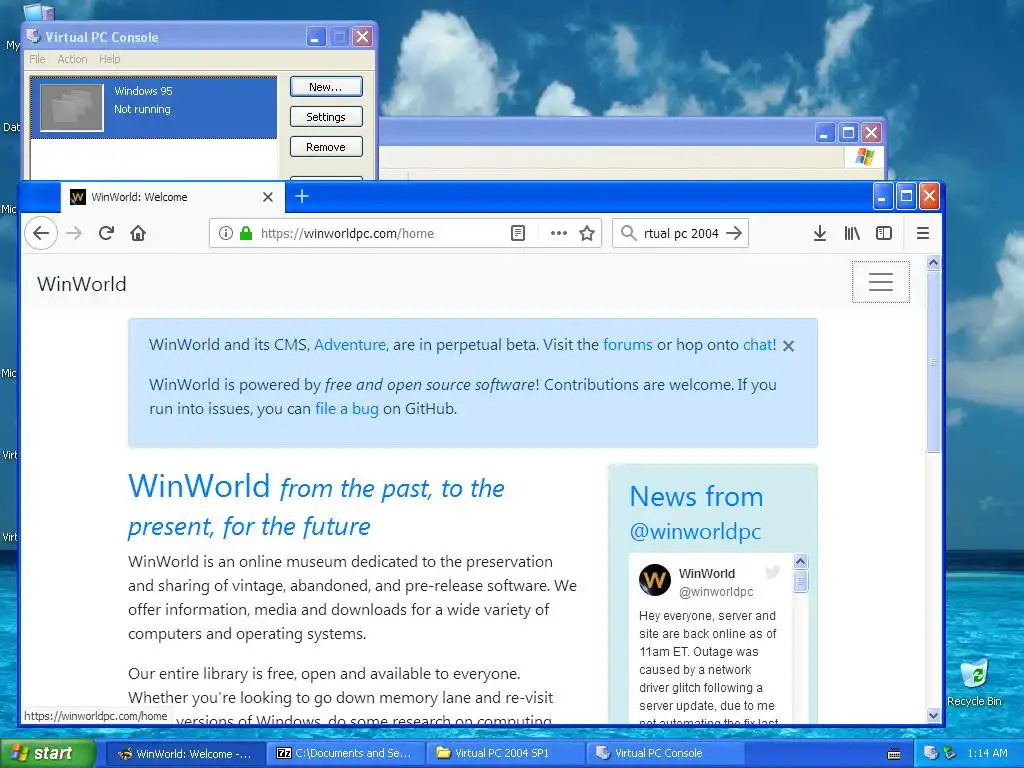Open Help menu in Virtual PC Console
The height and width of the screenshot is (768, 1024).
tap(110, 59)
